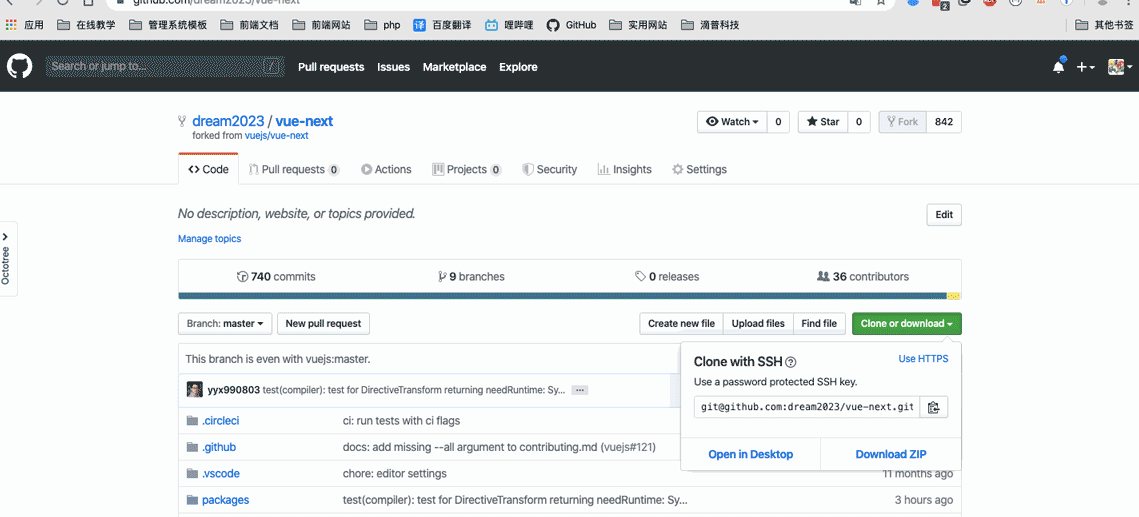Expand the commit message ellipsis button
Image resolution: width=1139 pixels, height=517 pixels.
point(579,390)
